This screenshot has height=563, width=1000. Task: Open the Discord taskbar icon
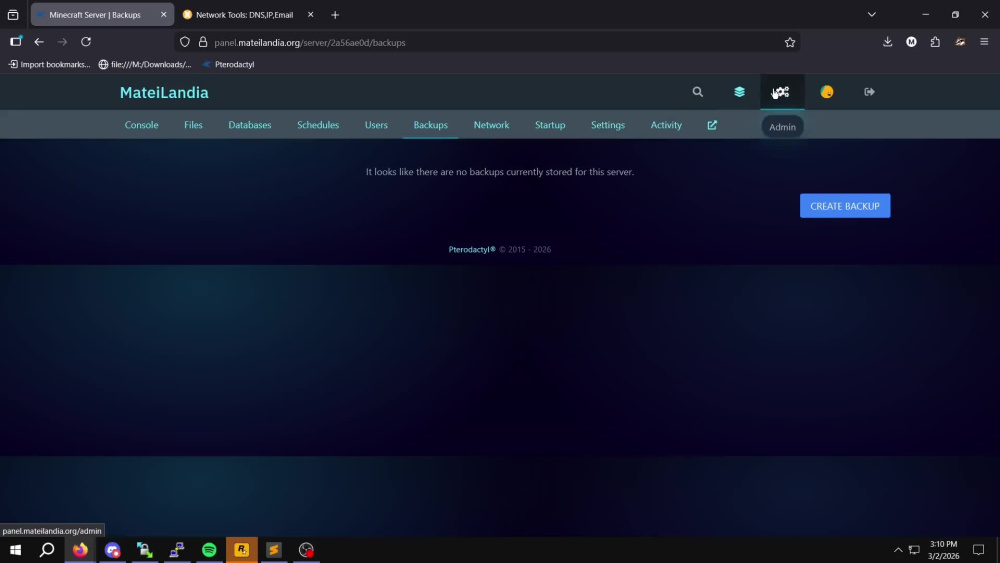[x=112, y=550]
